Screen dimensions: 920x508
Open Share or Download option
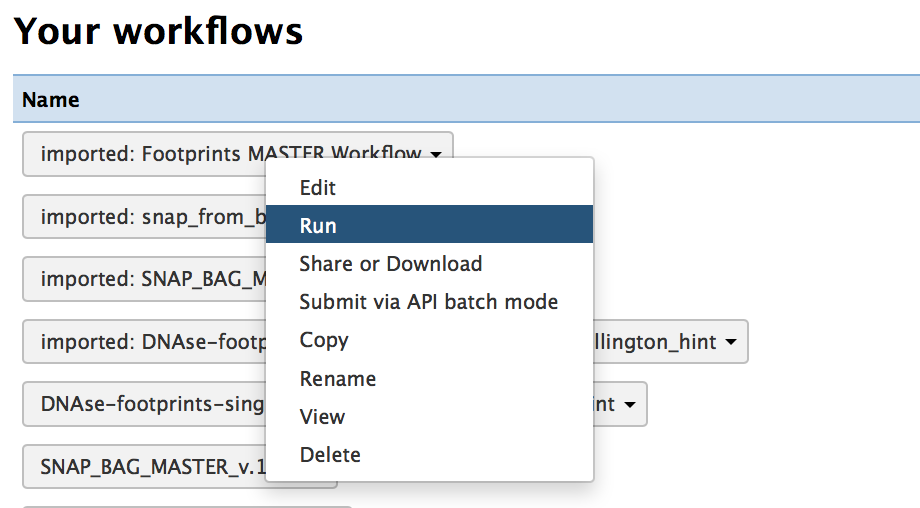pos(429,263)
